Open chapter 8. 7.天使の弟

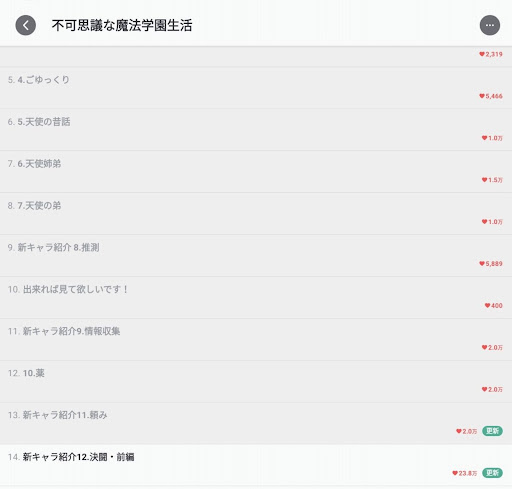click(x=256, y=214)
